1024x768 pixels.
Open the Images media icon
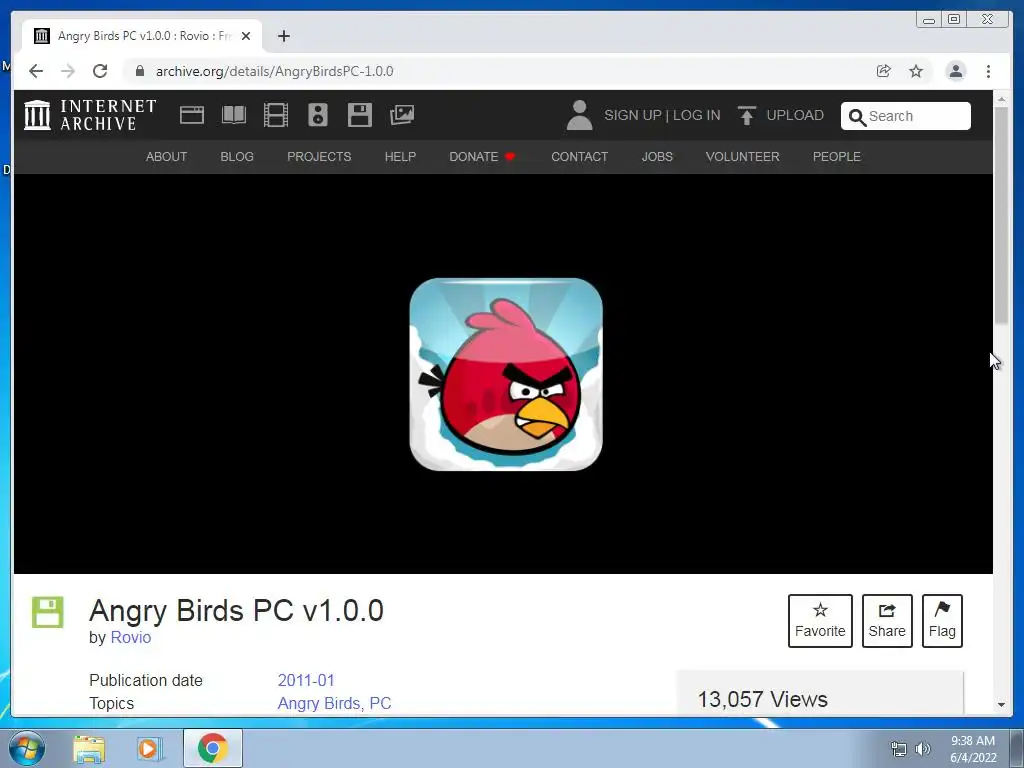coord(402,115)
